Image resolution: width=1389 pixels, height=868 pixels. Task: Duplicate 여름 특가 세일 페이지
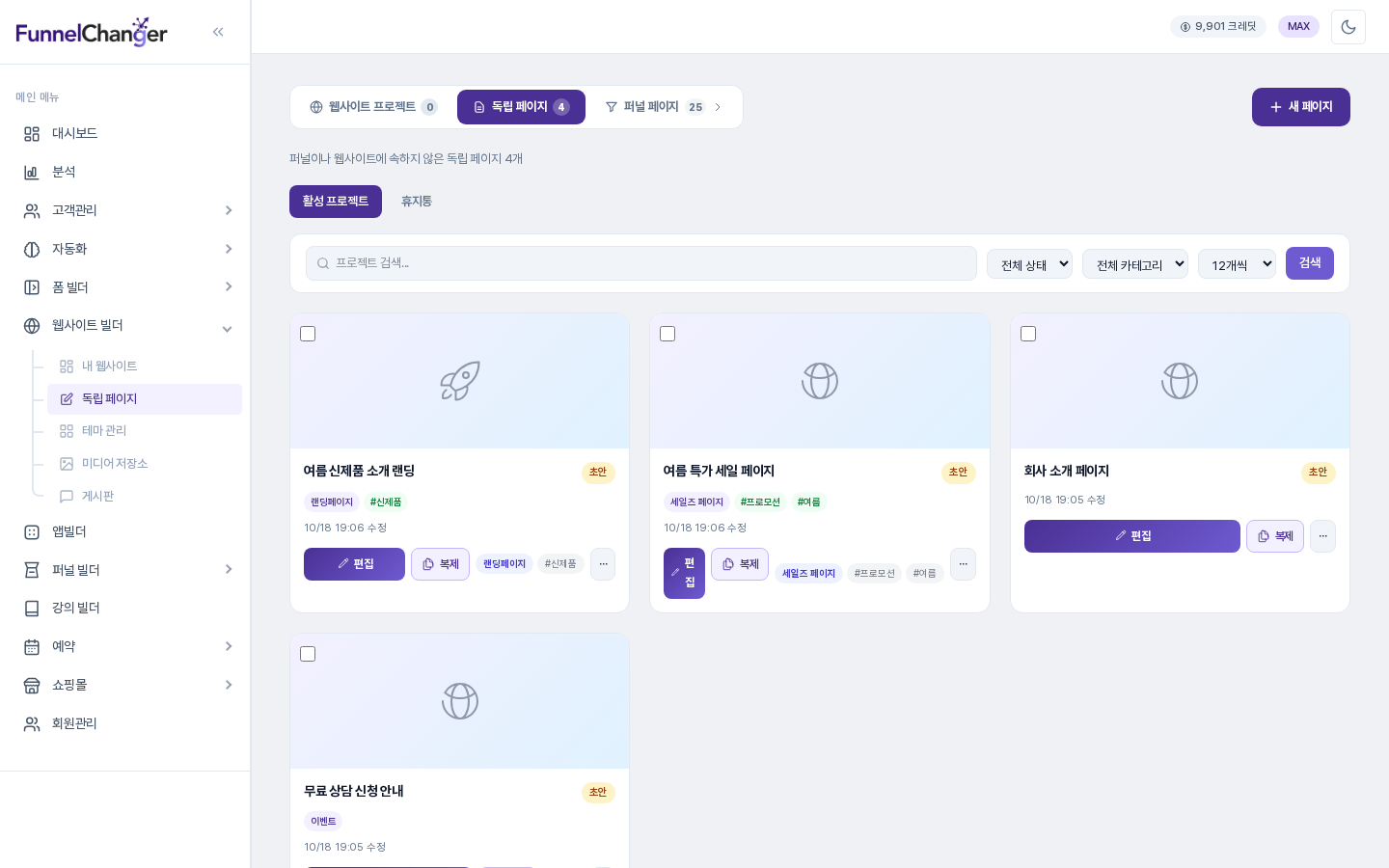pyautogui.click(x=740, y=564)
